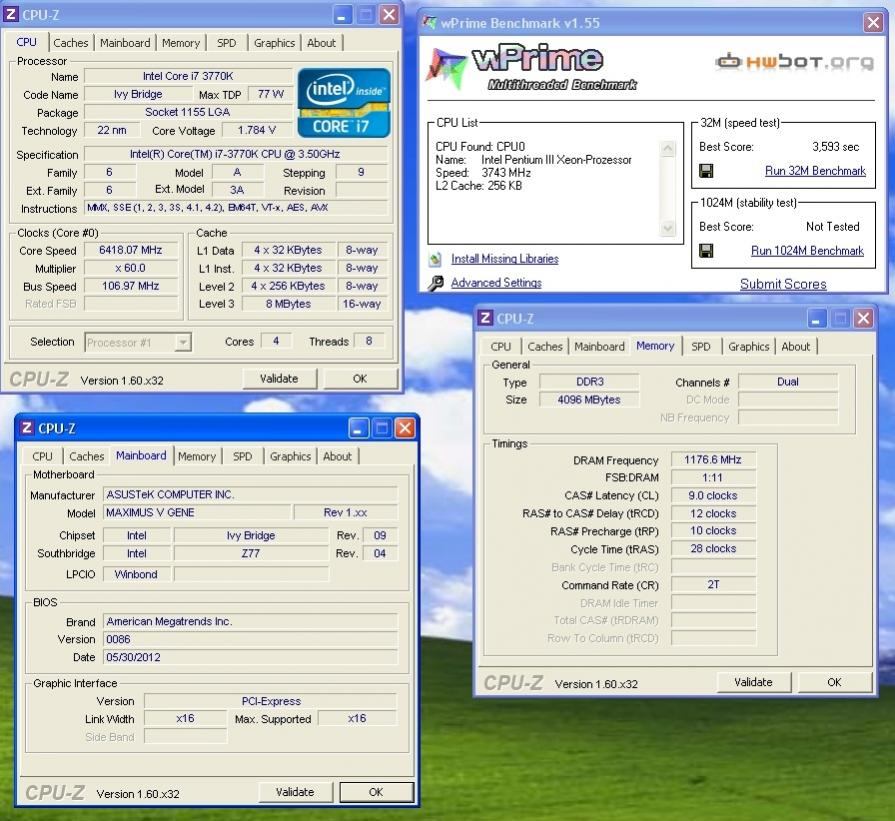Open the SPD tab in the top CPU-Z window
Image resolution: width=895 pixels, height=821 pixels.
click(x=226, y=43)
